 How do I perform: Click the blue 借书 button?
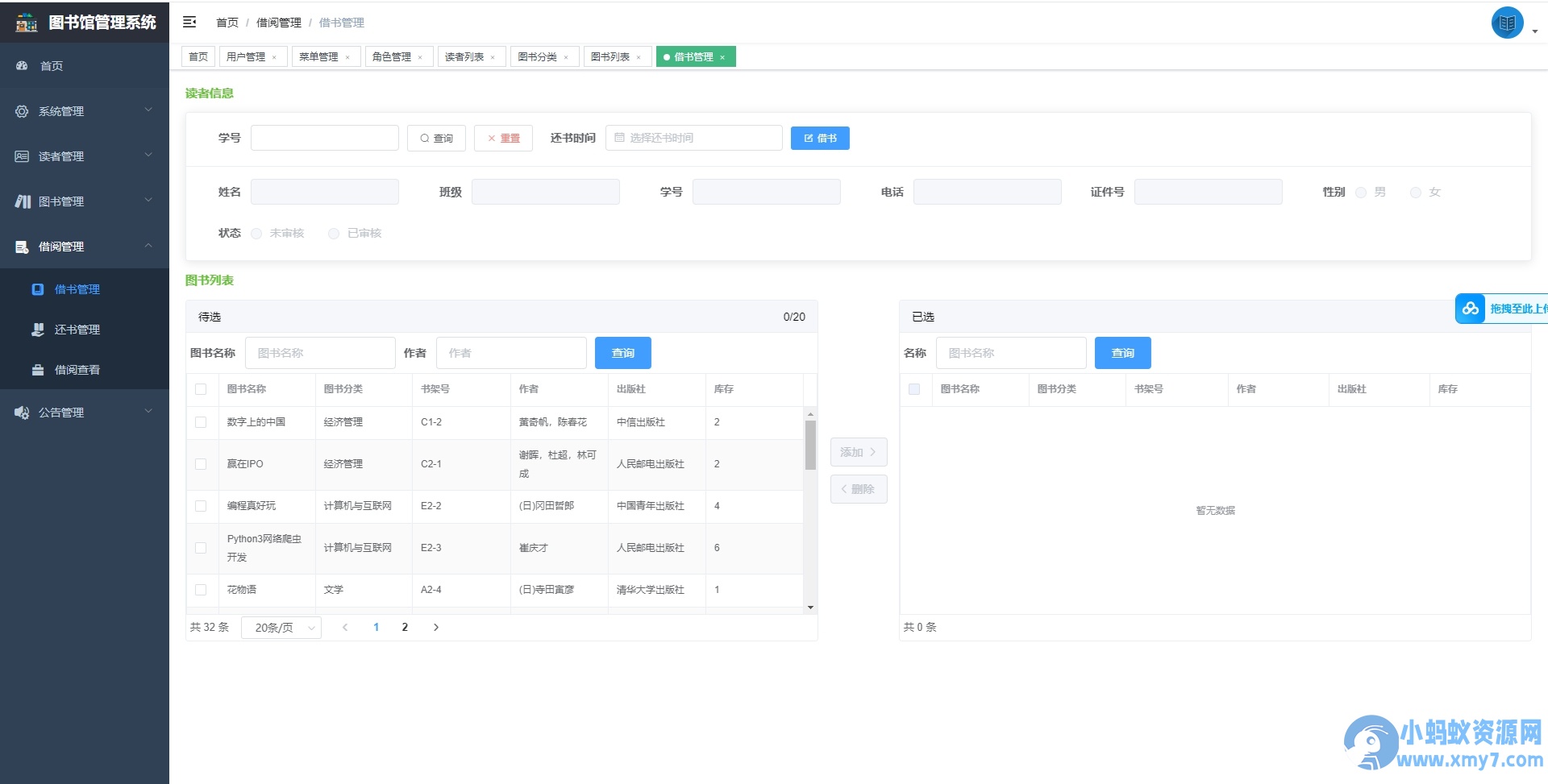[x=820, y=138]
